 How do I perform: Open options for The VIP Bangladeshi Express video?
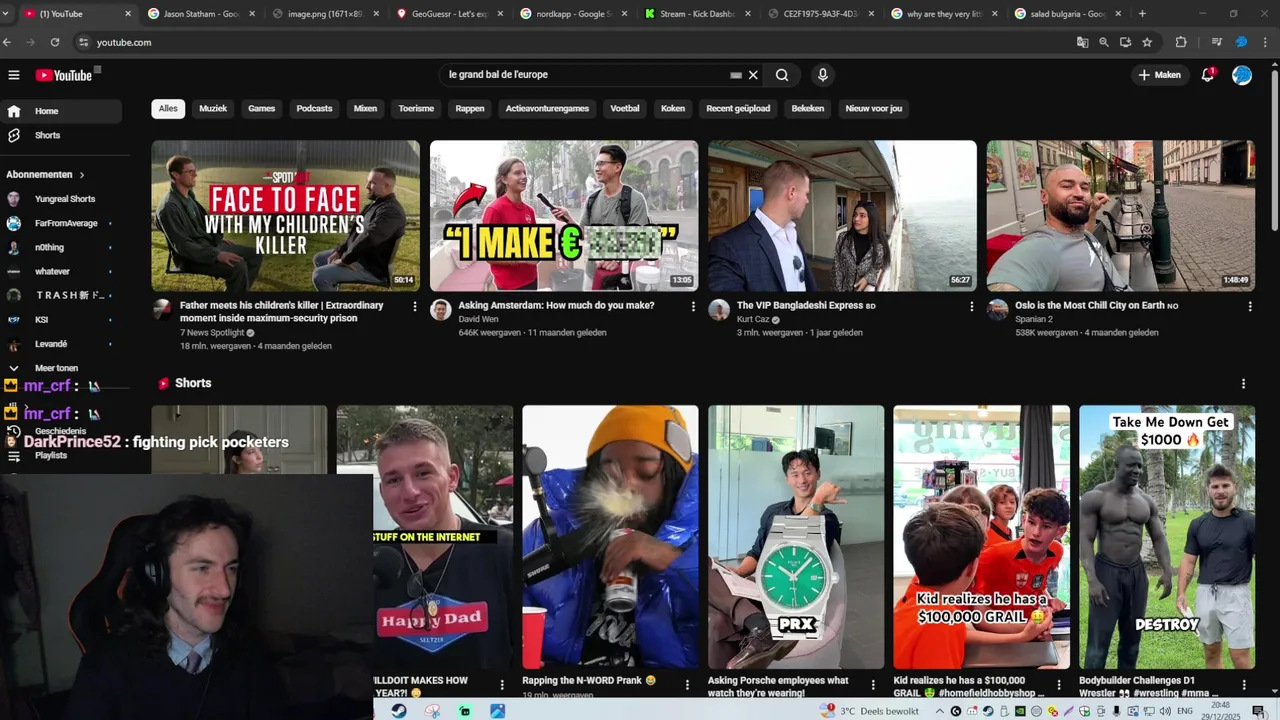coord(971,307)
